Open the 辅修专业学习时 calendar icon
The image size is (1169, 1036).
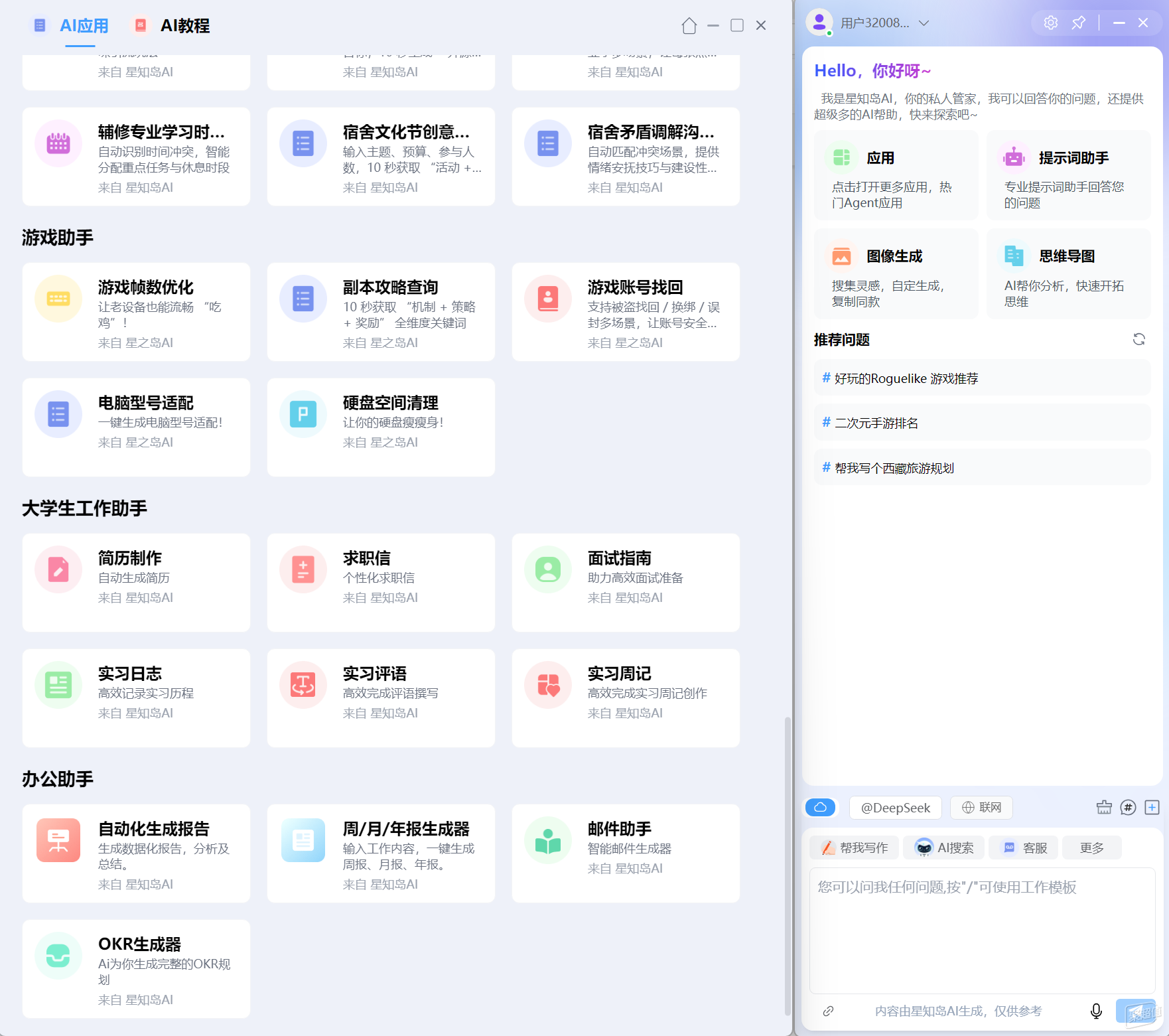click(x=58, y=143)
